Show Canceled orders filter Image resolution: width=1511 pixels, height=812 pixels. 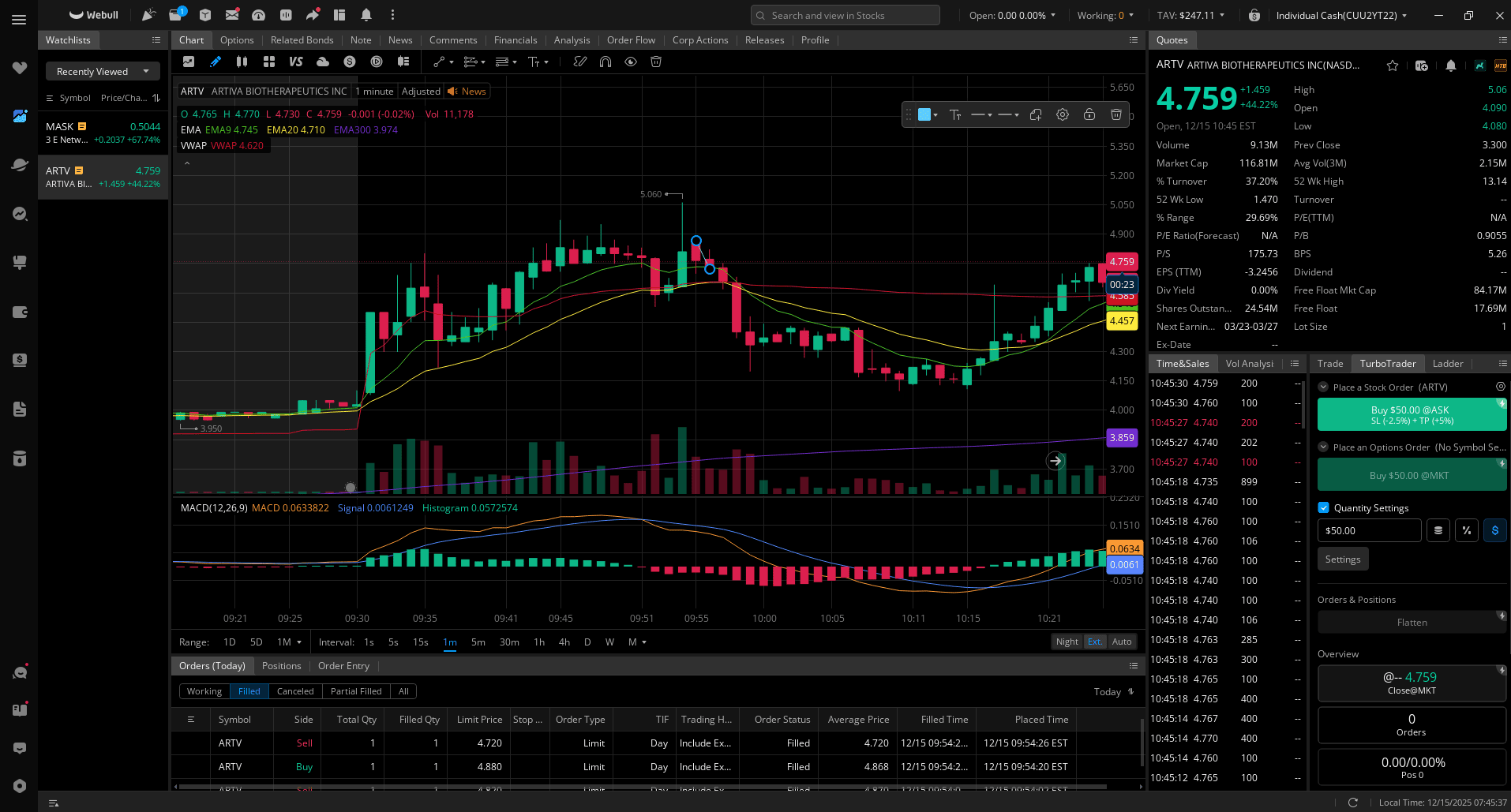click(x=295, y=691)
